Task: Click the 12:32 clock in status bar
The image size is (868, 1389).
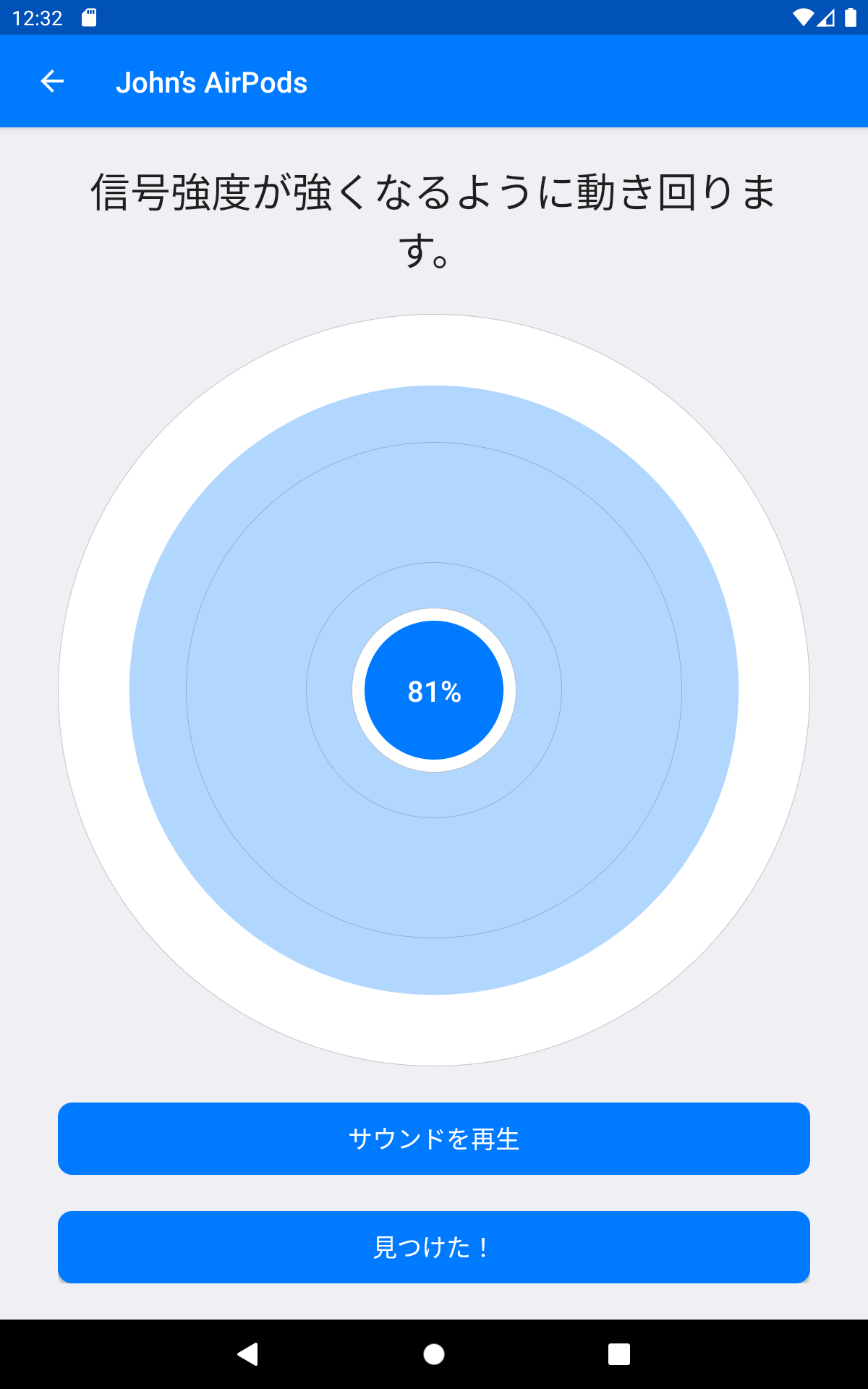Action: (38, 18)
